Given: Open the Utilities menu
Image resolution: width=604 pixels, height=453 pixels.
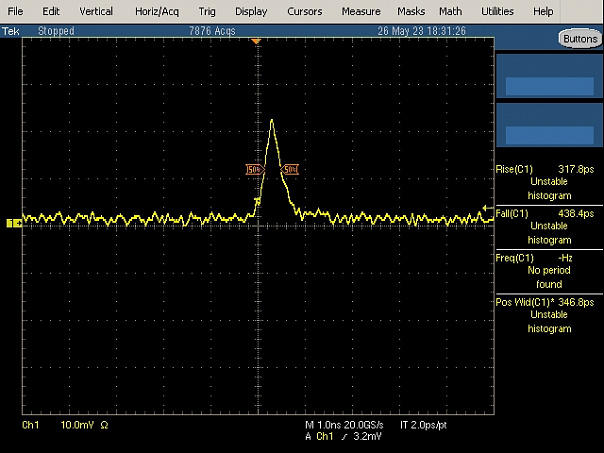Looking at the screenshot, I should click(497, 12).
